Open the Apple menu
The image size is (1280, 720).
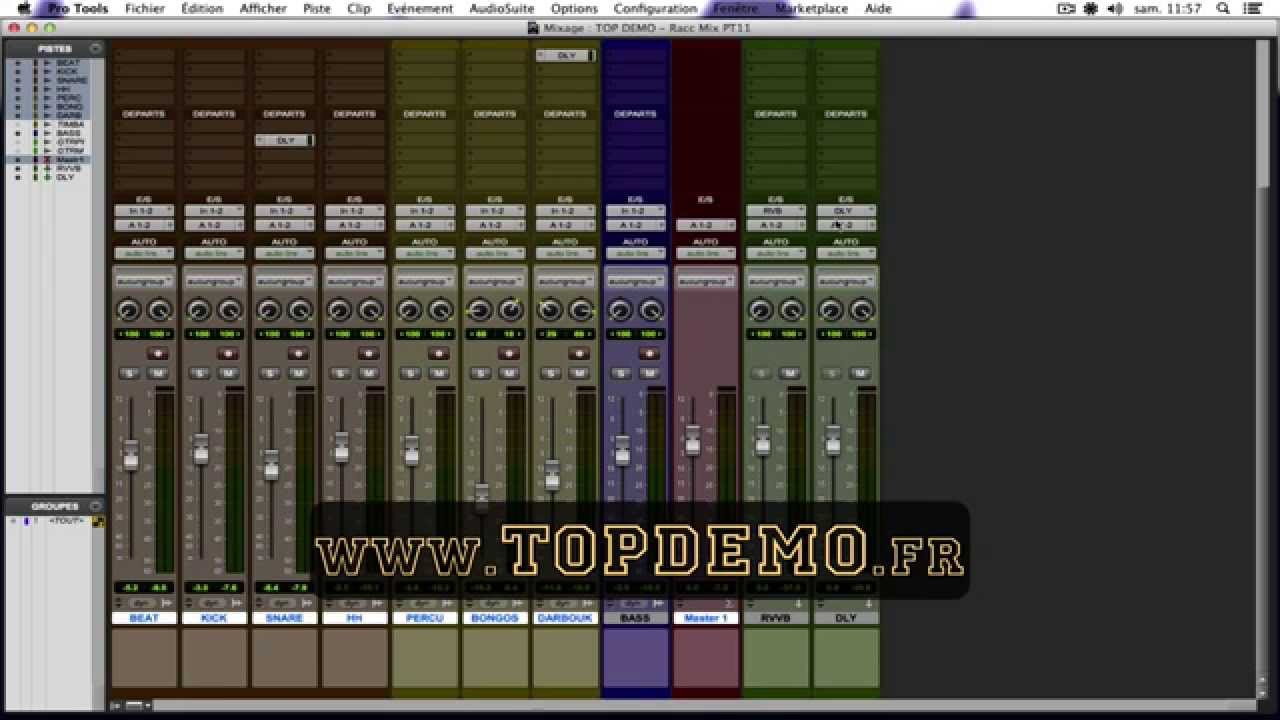[x=23, y=8]
